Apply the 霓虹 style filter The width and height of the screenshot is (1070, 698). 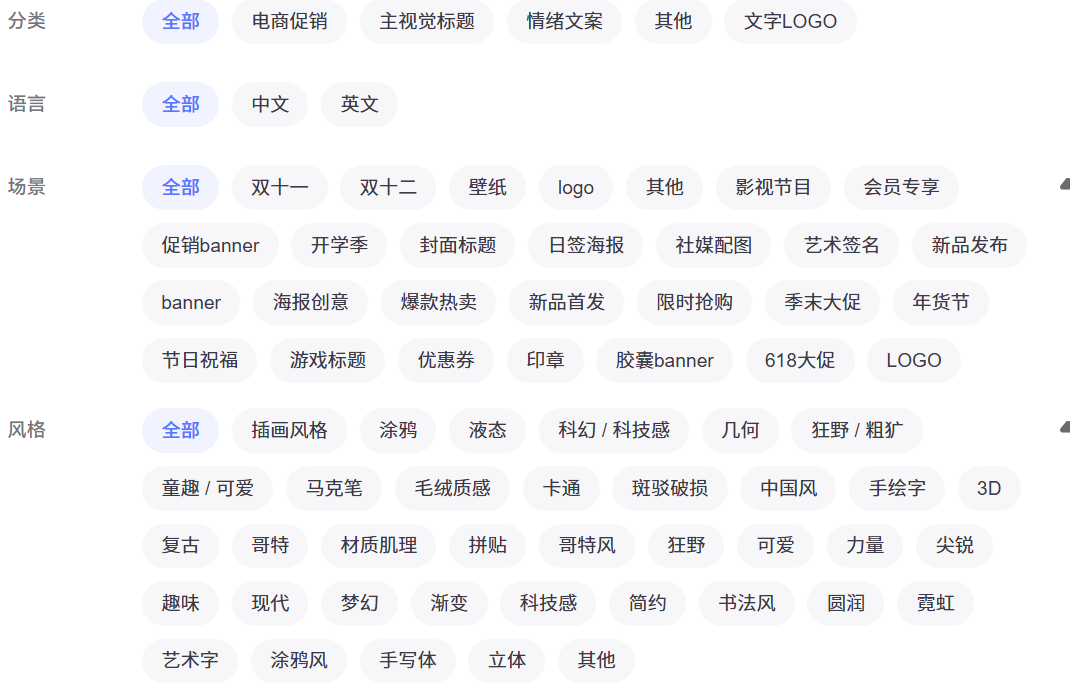[x=935, y=603]
